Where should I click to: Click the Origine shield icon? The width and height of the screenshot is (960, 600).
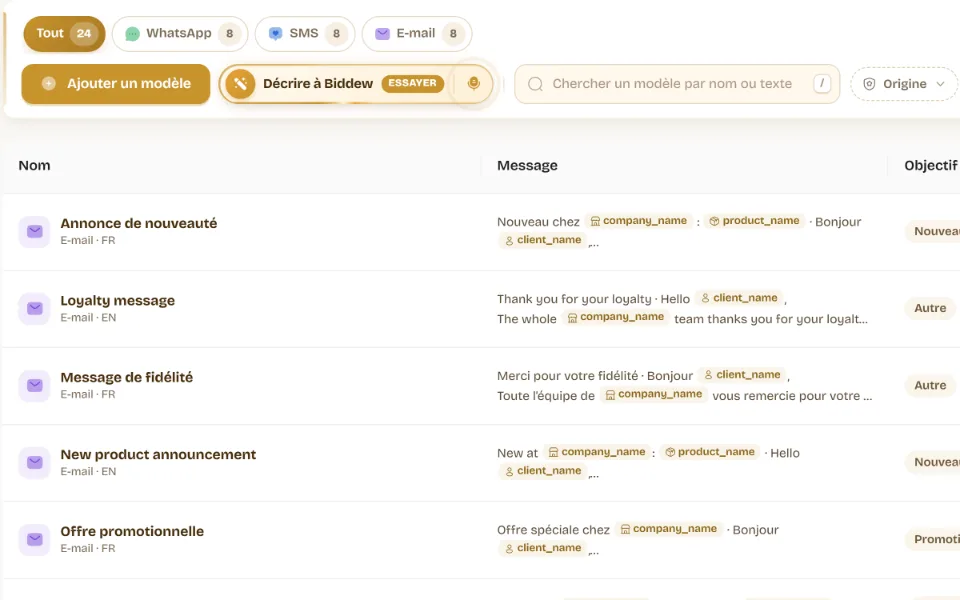tap(869, 84)
